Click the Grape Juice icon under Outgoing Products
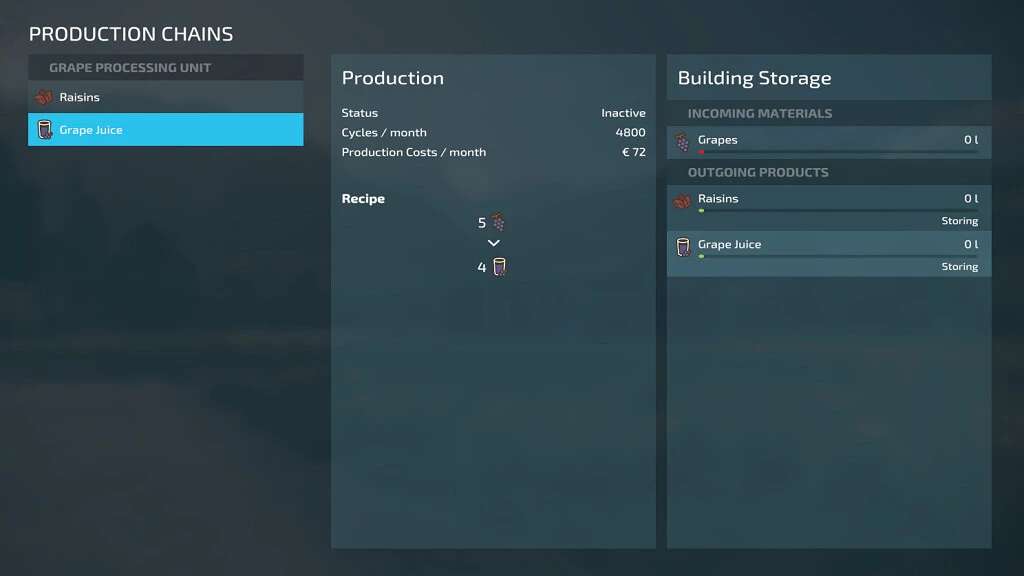Viewport: 1024px width, 576px height. point(682,246)
